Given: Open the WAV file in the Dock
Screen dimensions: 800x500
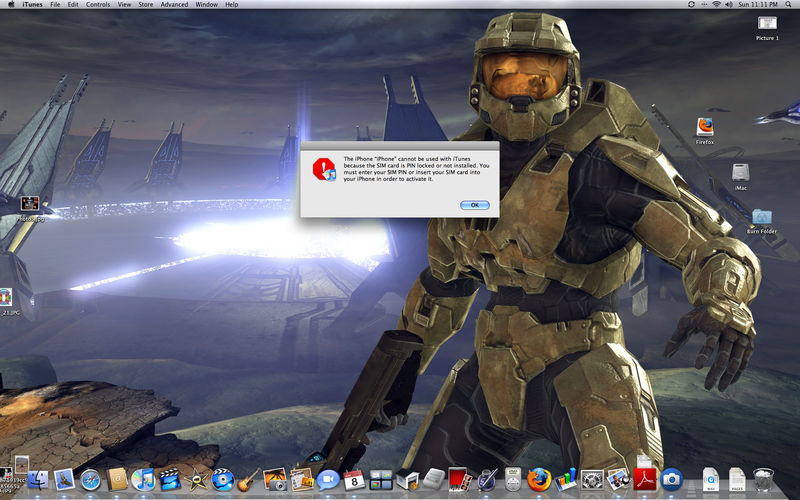Looking at the screenshot, I should click(711, 479).
